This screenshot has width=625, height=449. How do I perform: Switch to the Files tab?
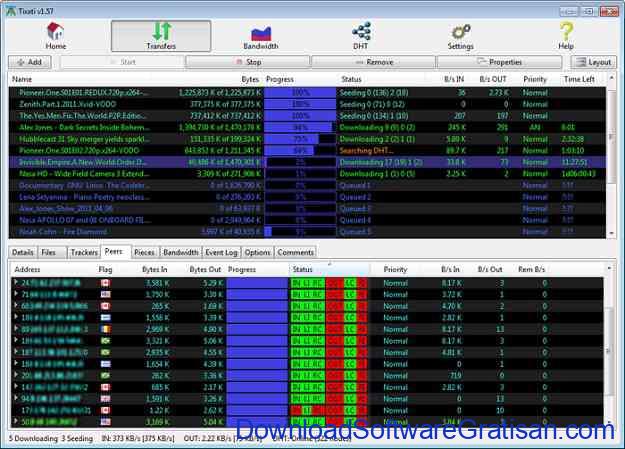point(52,252)
